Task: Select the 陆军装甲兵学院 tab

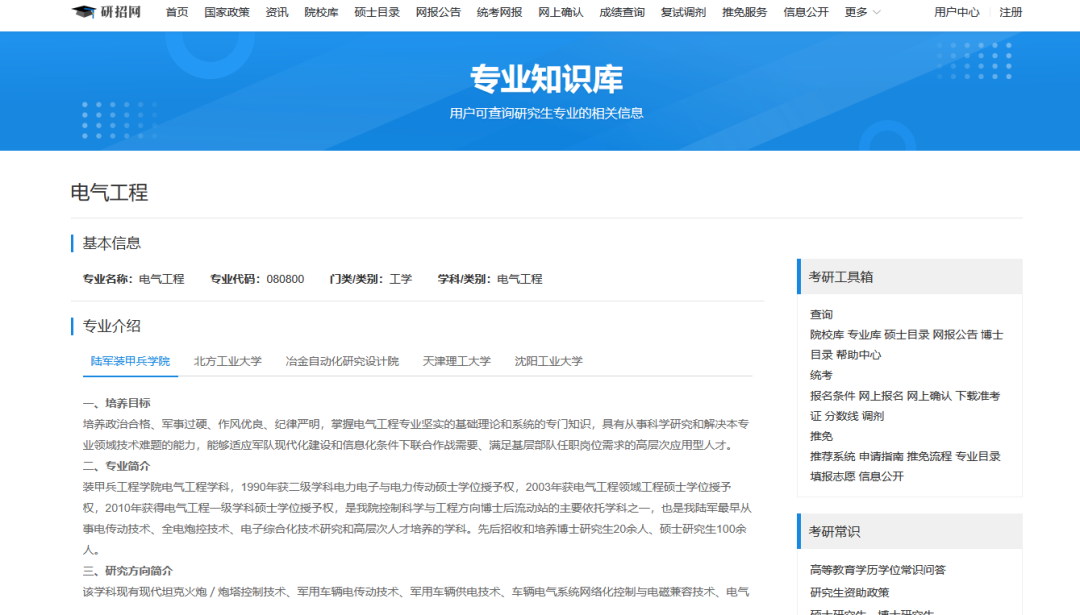Action: [x=130, y=361]
